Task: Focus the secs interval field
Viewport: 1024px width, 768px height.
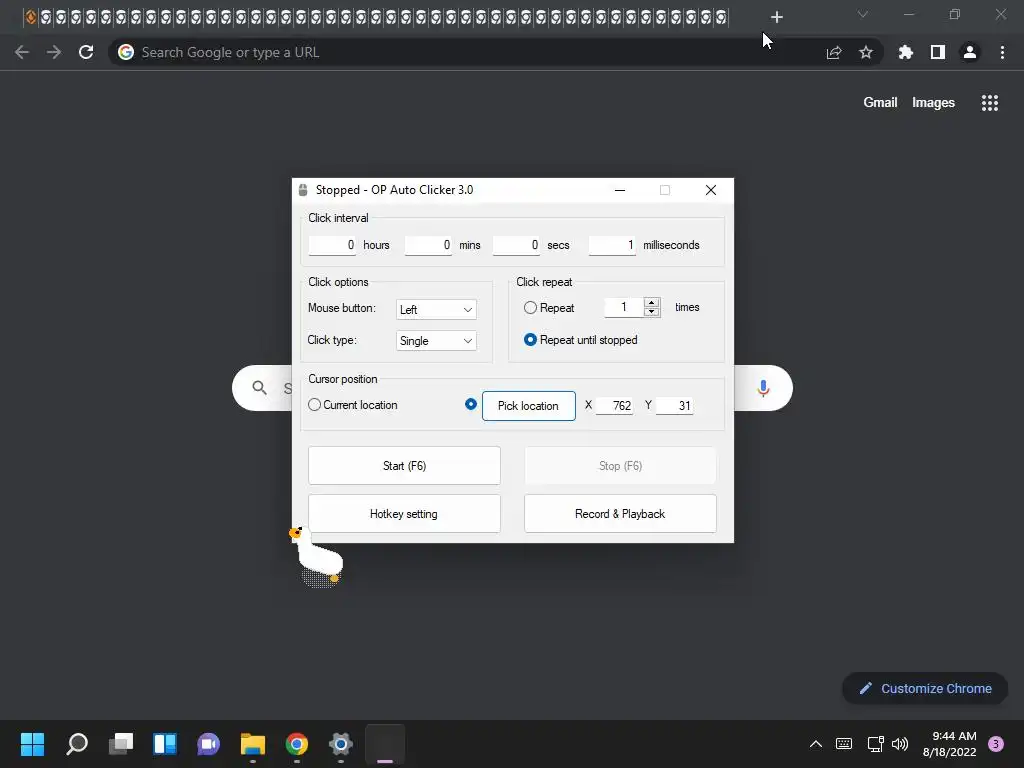Action: (516, 245)
